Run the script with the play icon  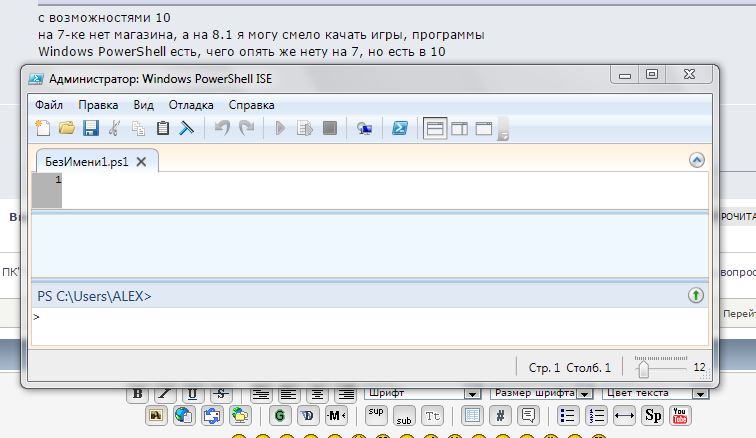click(280, 128)
